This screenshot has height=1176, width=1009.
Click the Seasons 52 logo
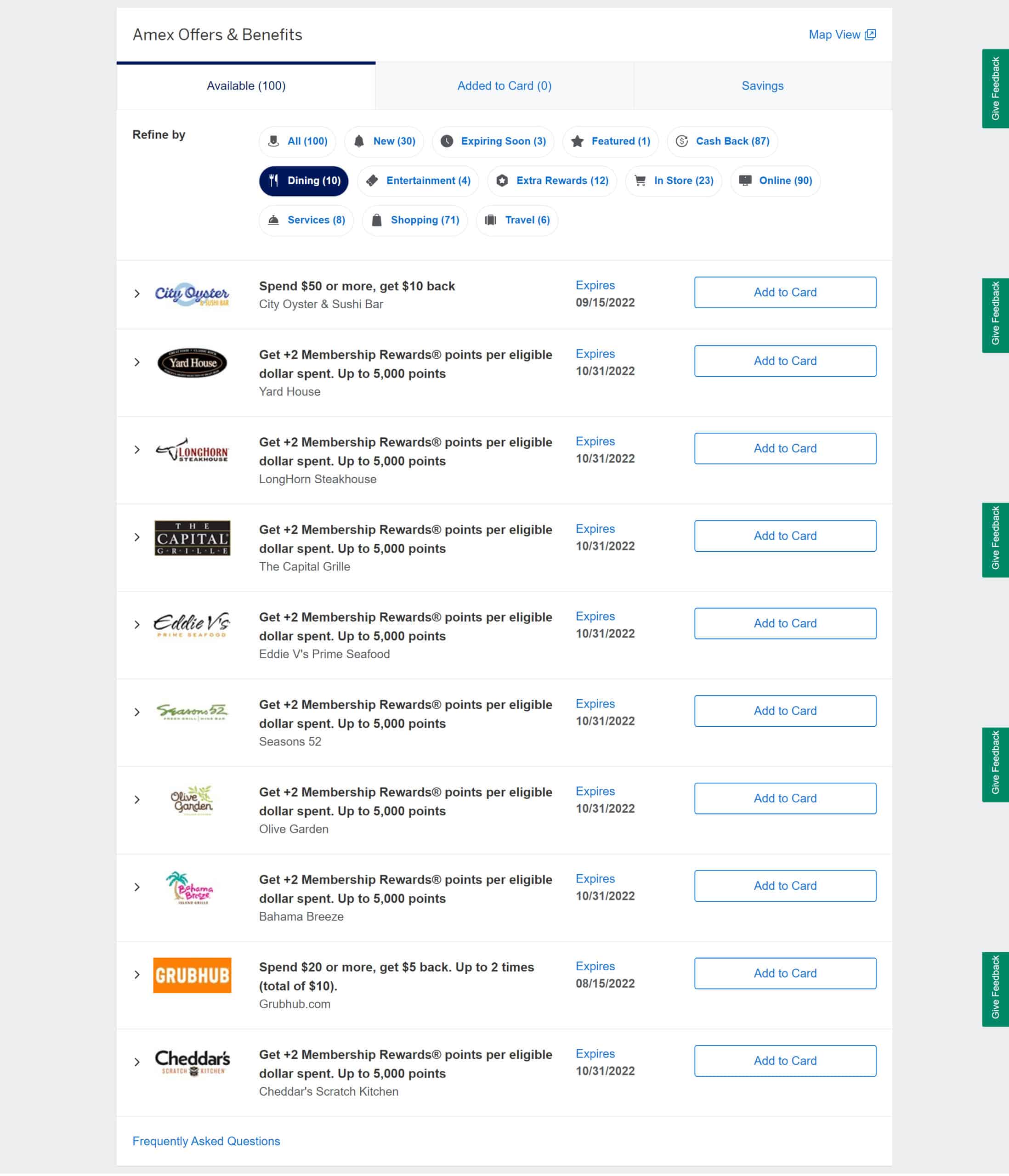[x=192, y=712]
